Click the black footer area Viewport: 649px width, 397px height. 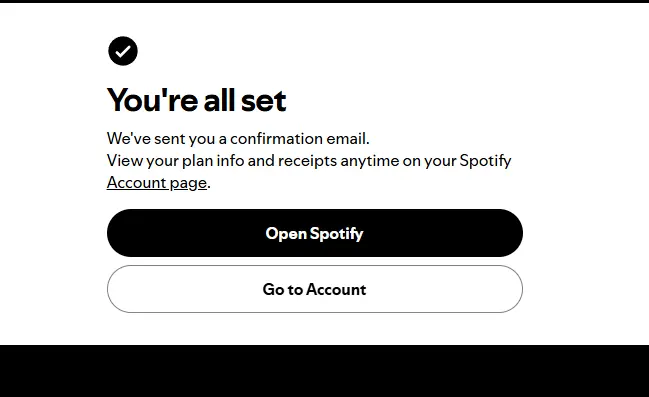click(324, 371)
